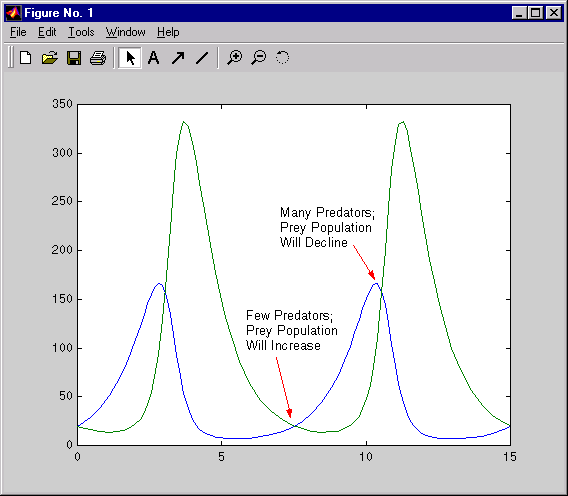Select the Insert Text 'A' tool

pos(154,58)
